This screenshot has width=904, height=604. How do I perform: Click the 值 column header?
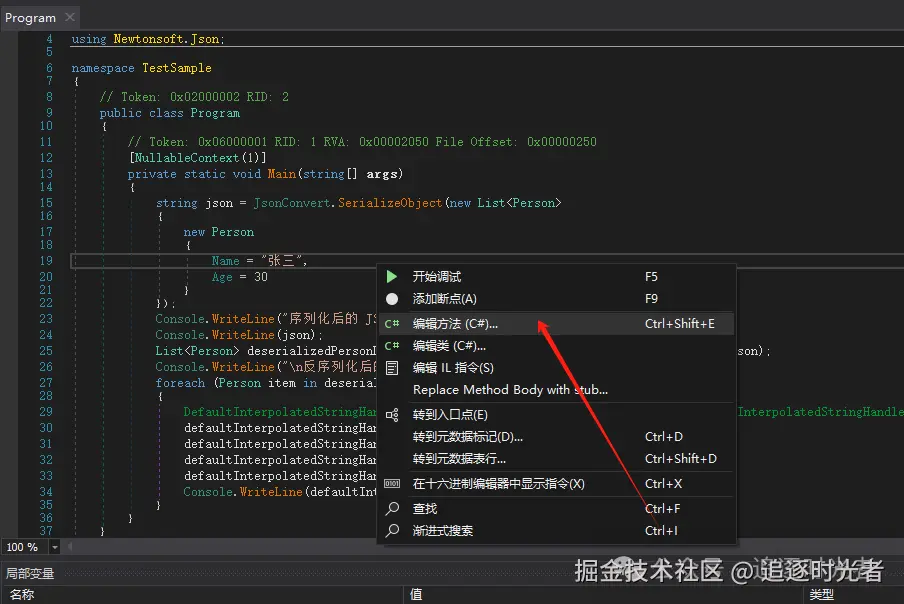(416, 594)
